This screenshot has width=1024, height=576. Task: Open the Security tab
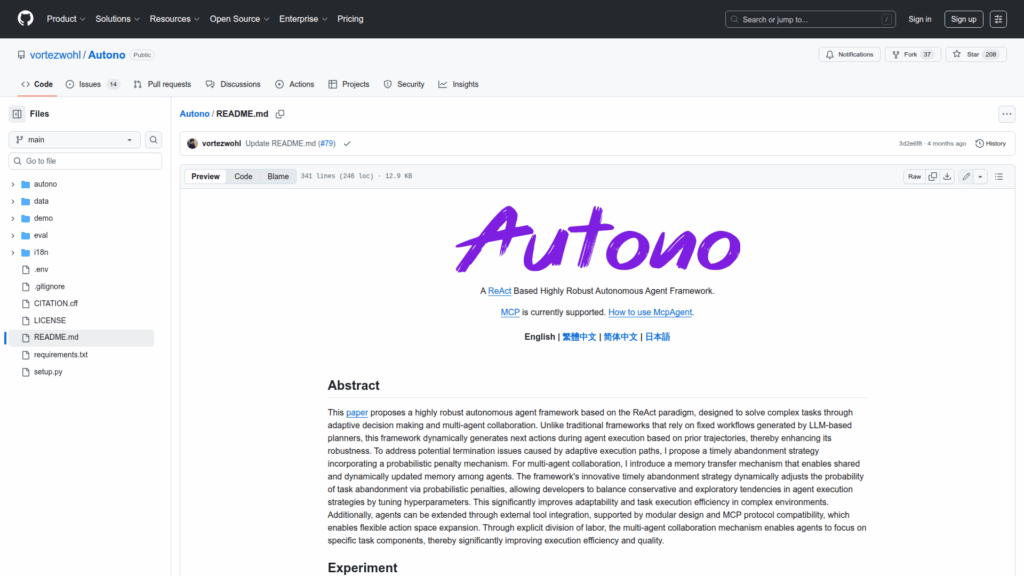[404, 84]
